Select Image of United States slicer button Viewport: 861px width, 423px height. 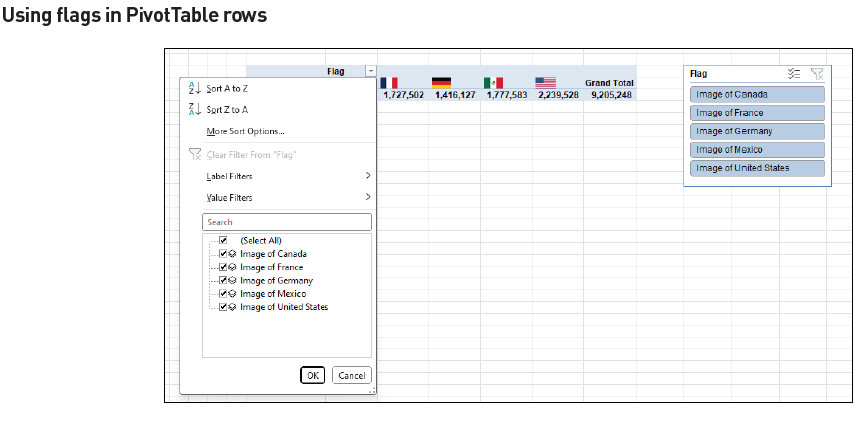[757, 168]
